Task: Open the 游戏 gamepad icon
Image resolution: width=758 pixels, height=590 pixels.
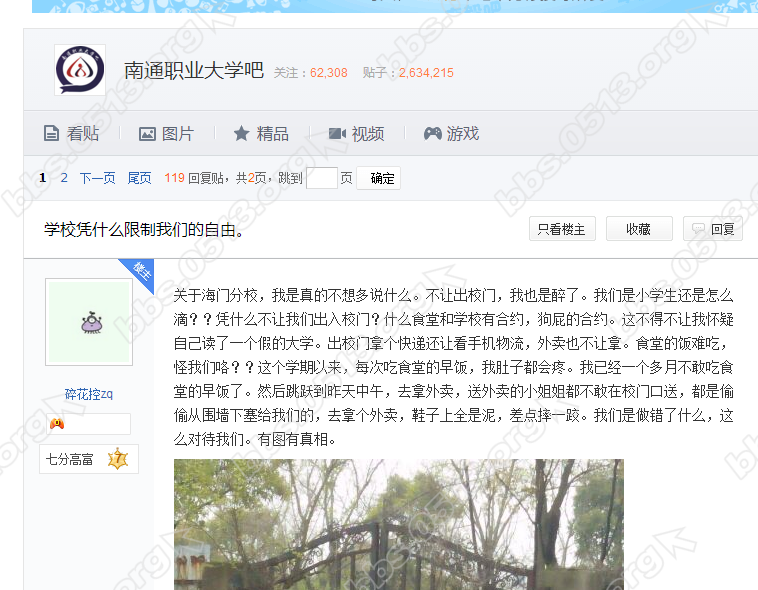Action: coord(433,133)
